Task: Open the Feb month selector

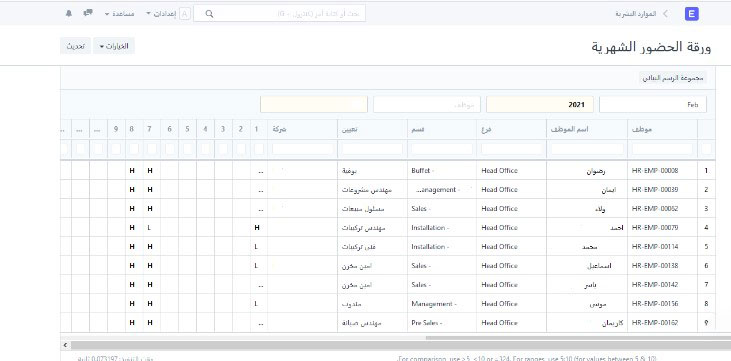Action: 653,104
